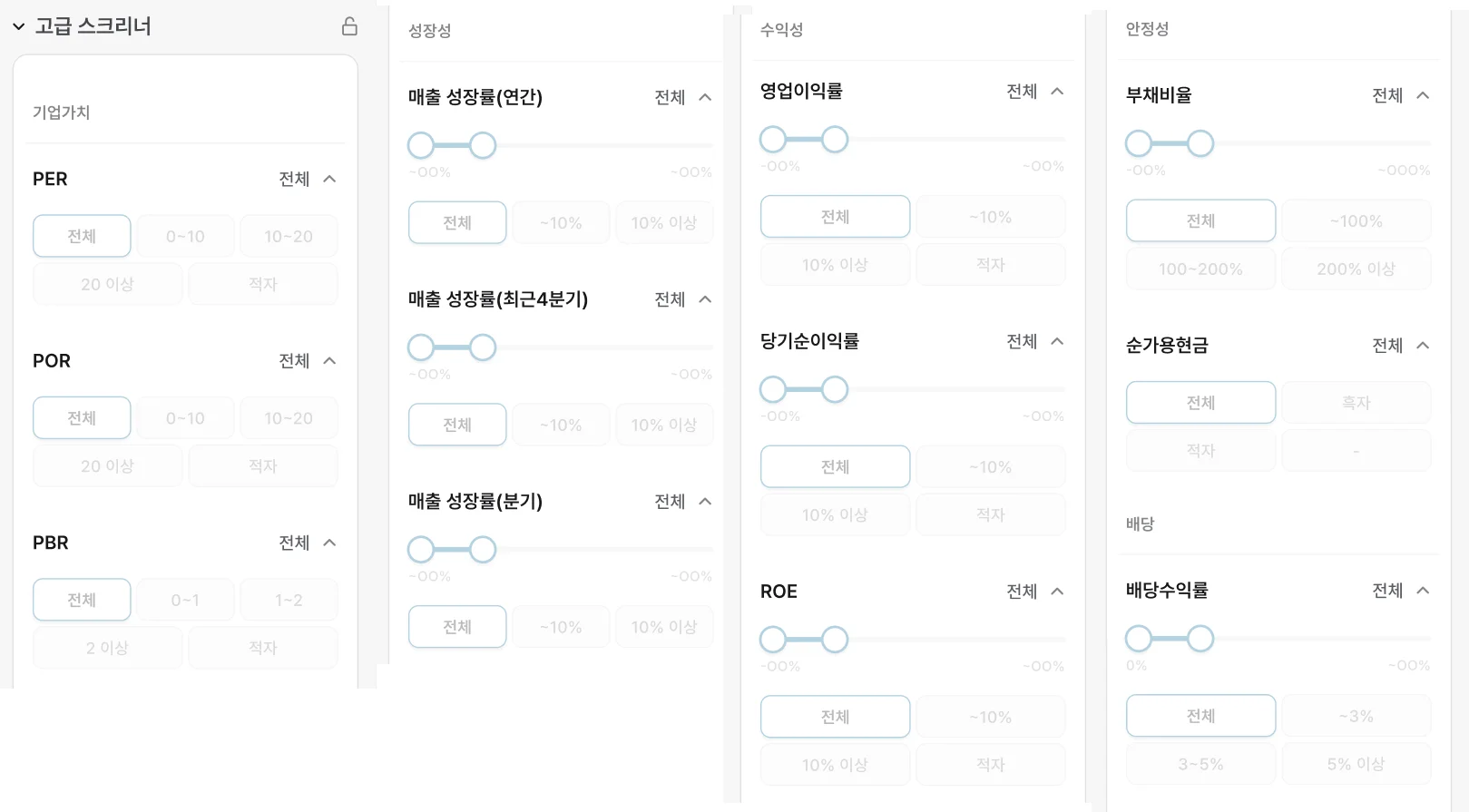The image size is (1469, 812).
Task: Click right slider handle for 당기순이익률
Action: (835, 390)
